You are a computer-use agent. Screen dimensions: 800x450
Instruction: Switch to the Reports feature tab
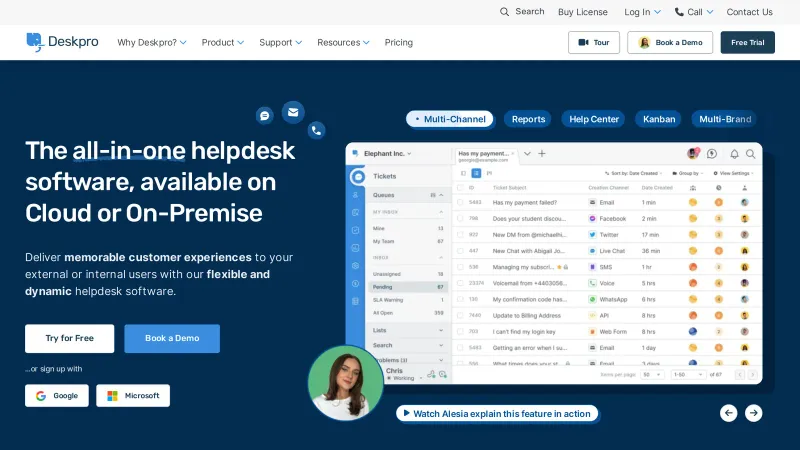tap(528, 119)
